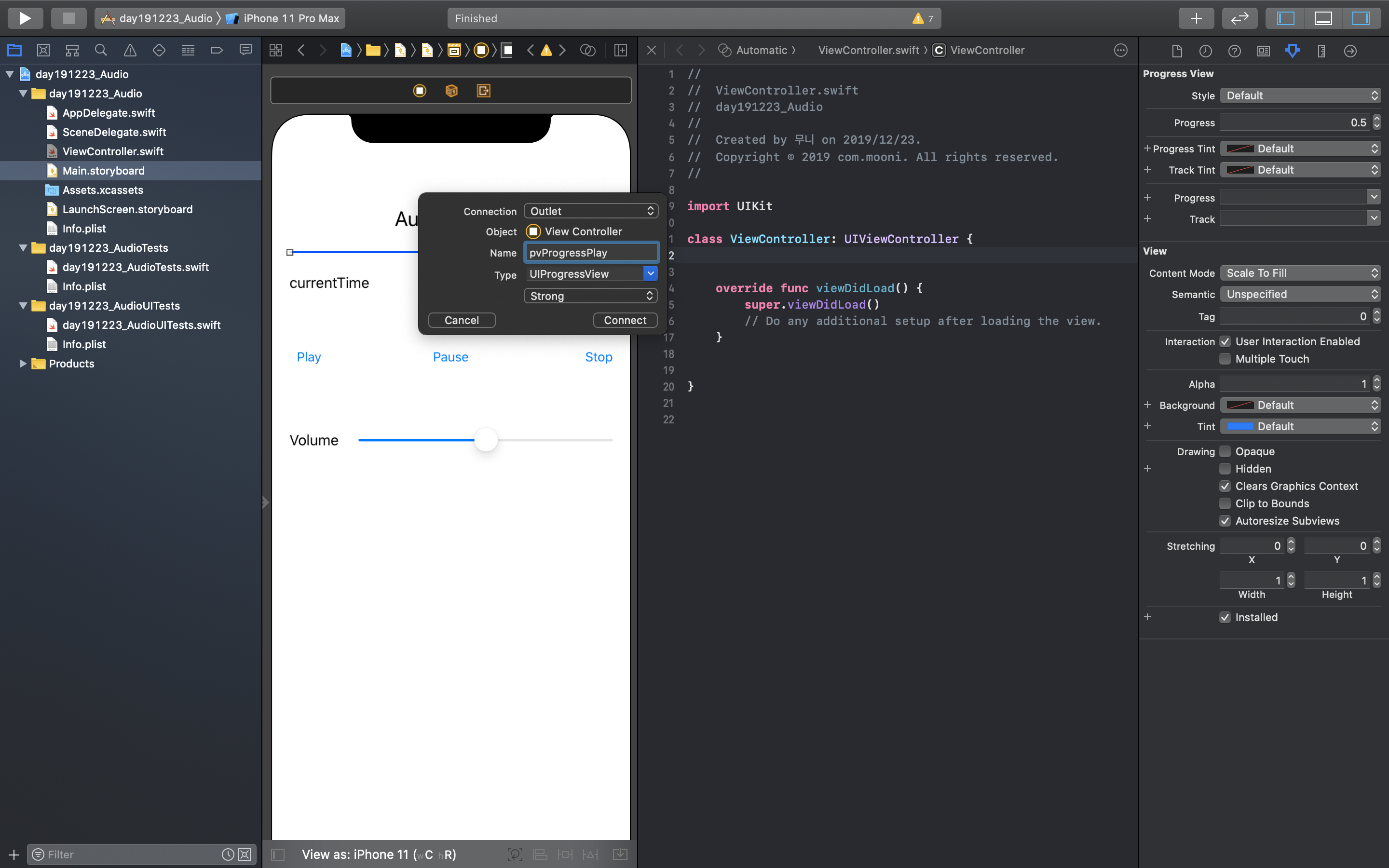
Task: Click the Connect button
Action: [625, 320]
